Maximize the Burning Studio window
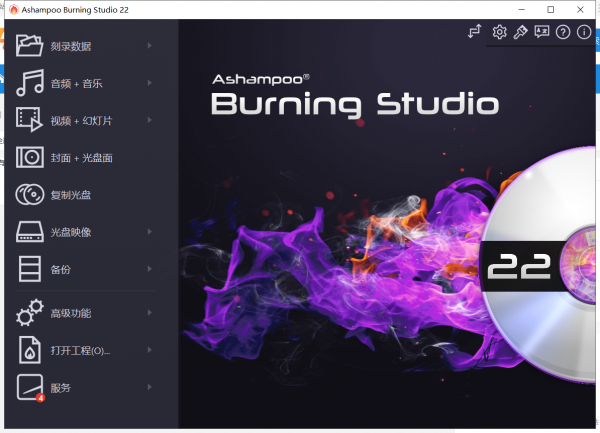600x433 pixels. coord(551,10)
